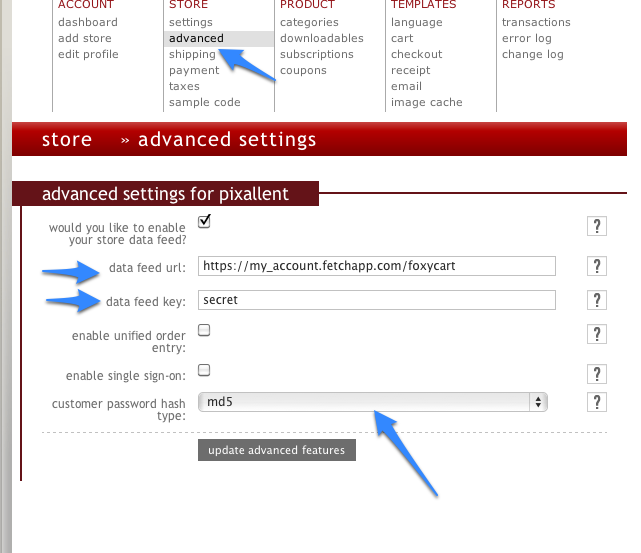Open store settings page
Image resolution: width=641 pixels, height=553 pixels.
191,22
